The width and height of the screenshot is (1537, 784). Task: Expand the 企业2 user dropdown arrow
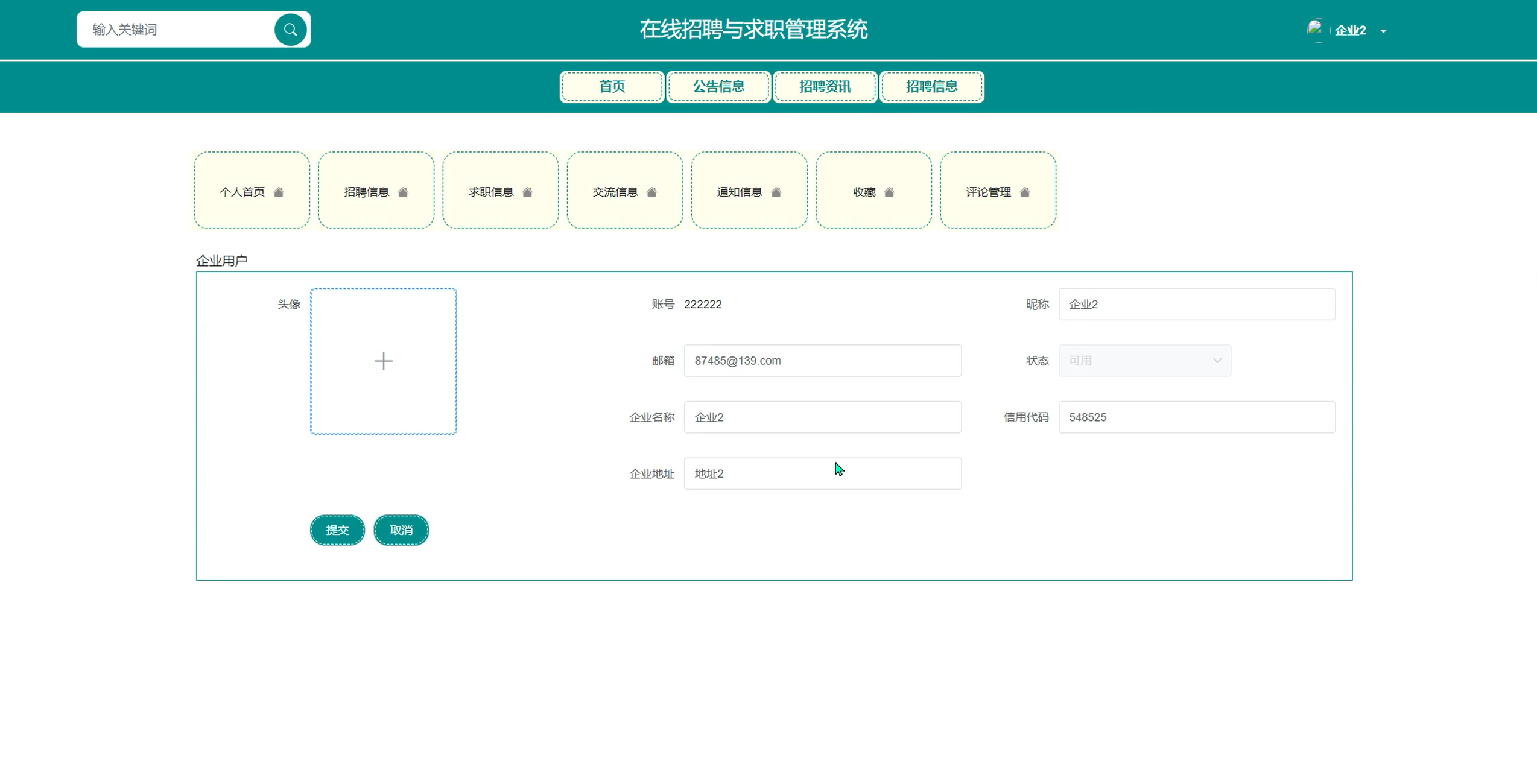pos(1383,31)
